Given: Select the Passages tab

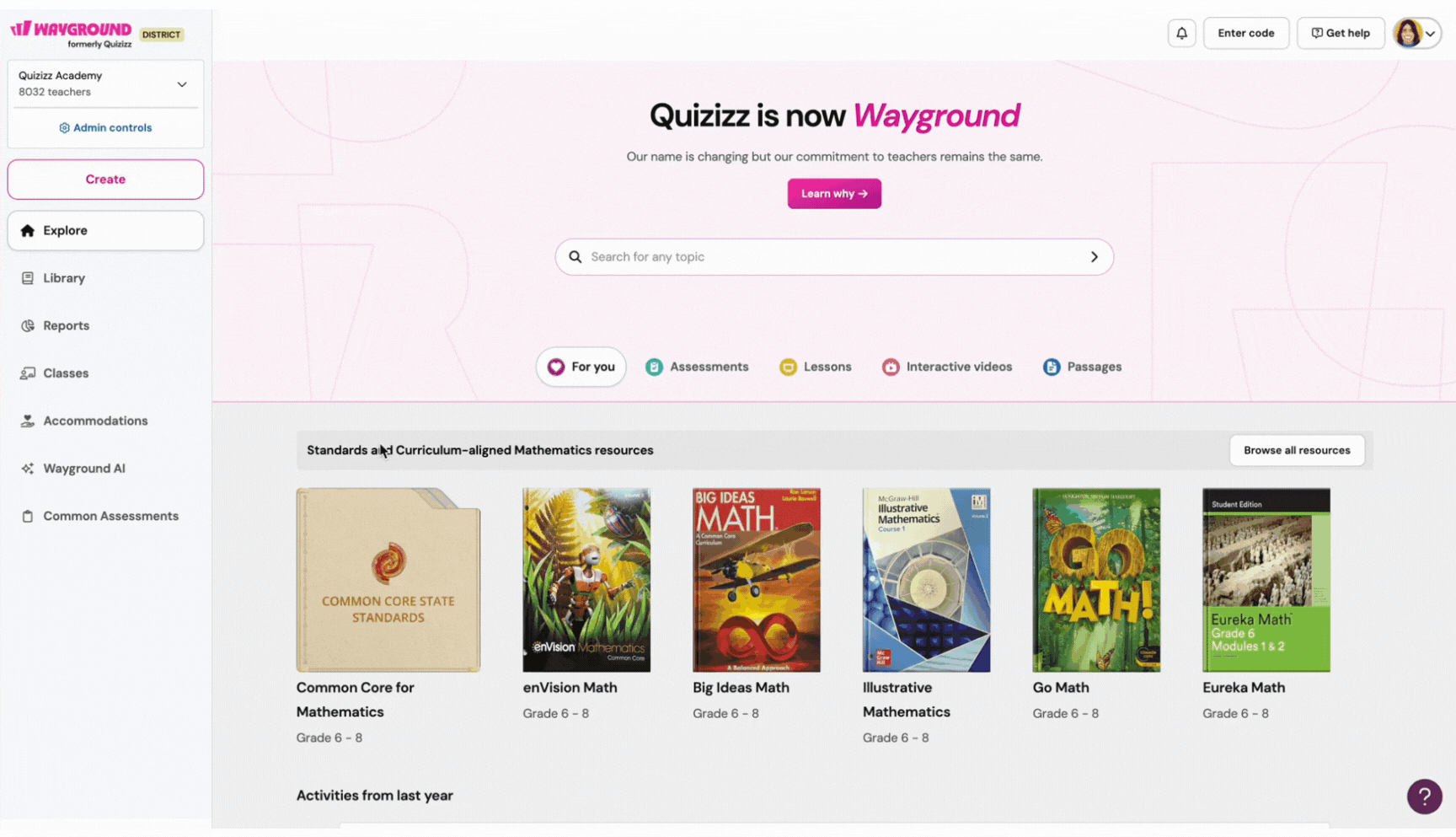Looking at the screenshot, I should (1082, 367).
